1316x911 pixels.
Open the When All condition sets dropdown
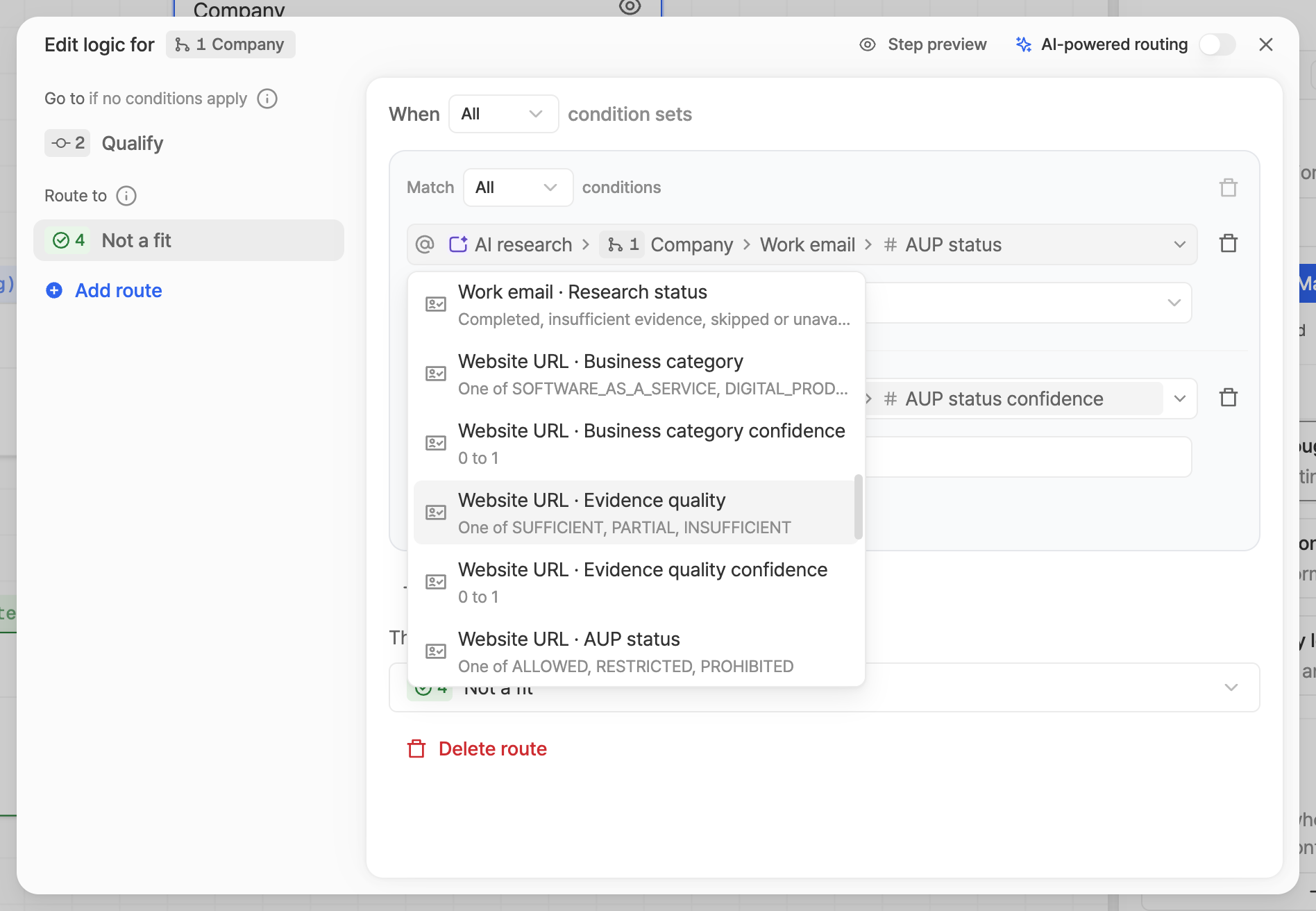click(504, 114)
